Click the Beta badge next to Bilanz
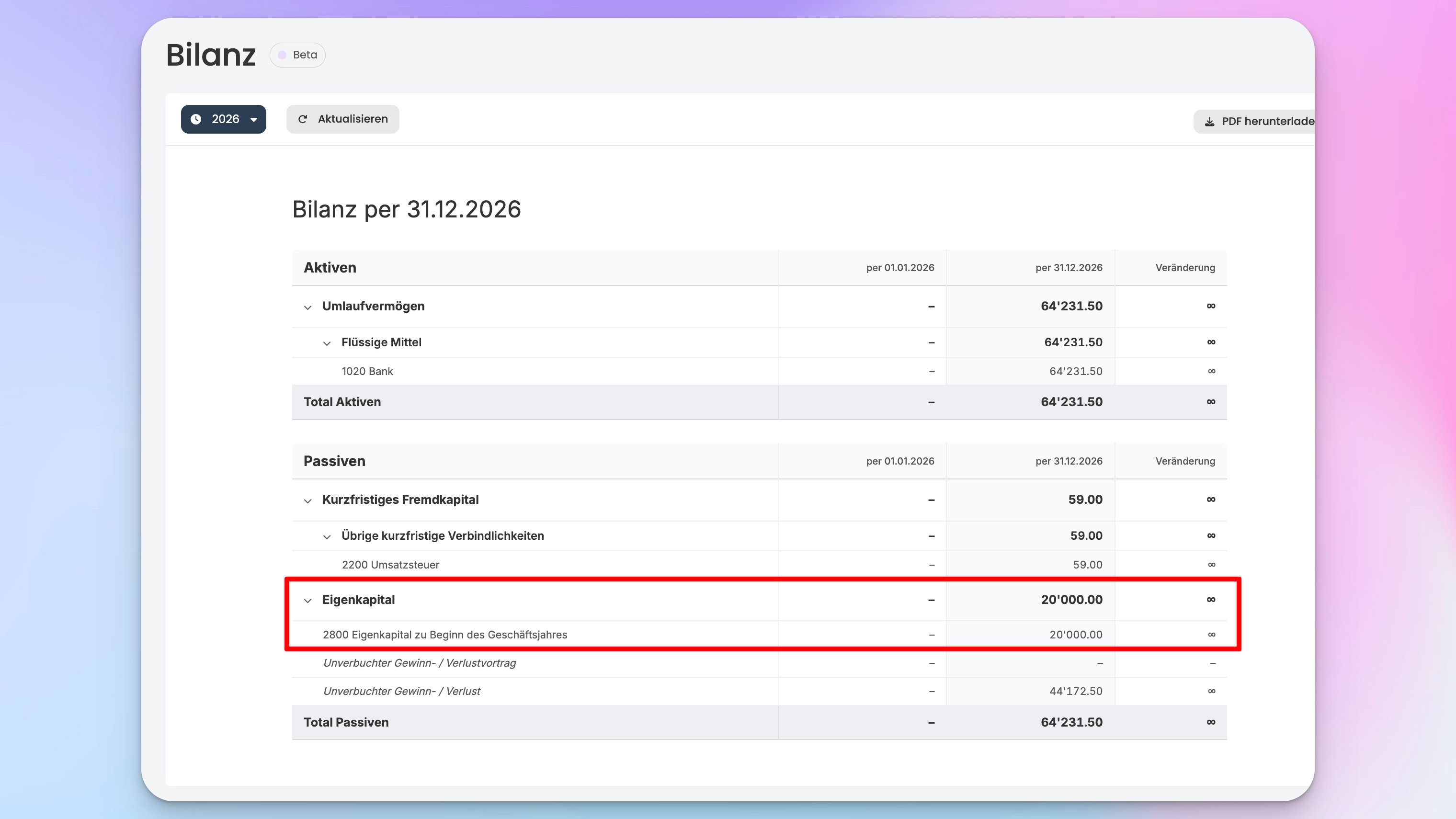The width and height of the screenshot is (1456, 819). (x=297, y=55)
